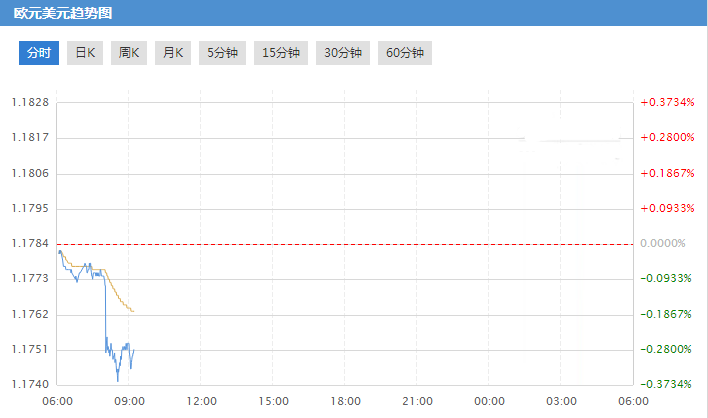Image resolution: width=708 pixels, height=418 pixels.
Task: Switch to the 日K chart tab
Action: click(x=86, y=53)
